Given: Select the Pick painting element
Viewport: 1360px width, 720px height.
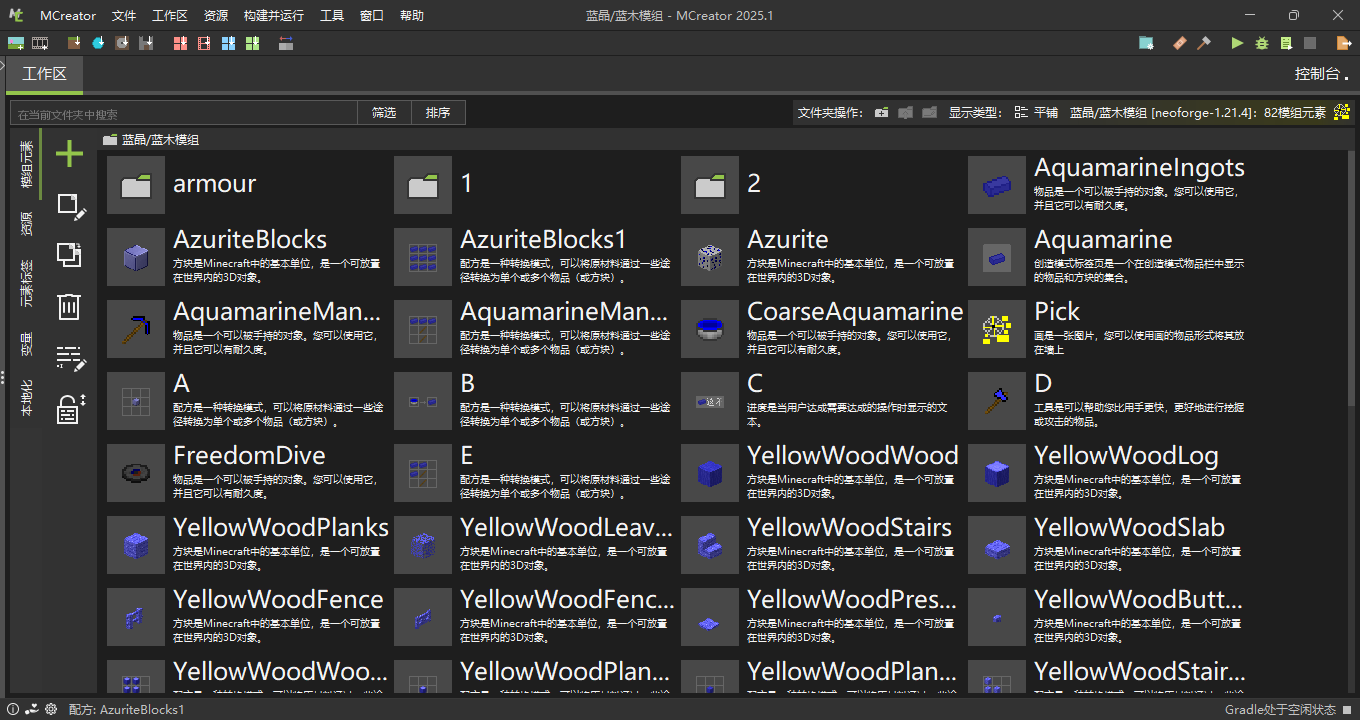Looking at the screenshot, I should pyautogui.click(x=1108, y=329).
